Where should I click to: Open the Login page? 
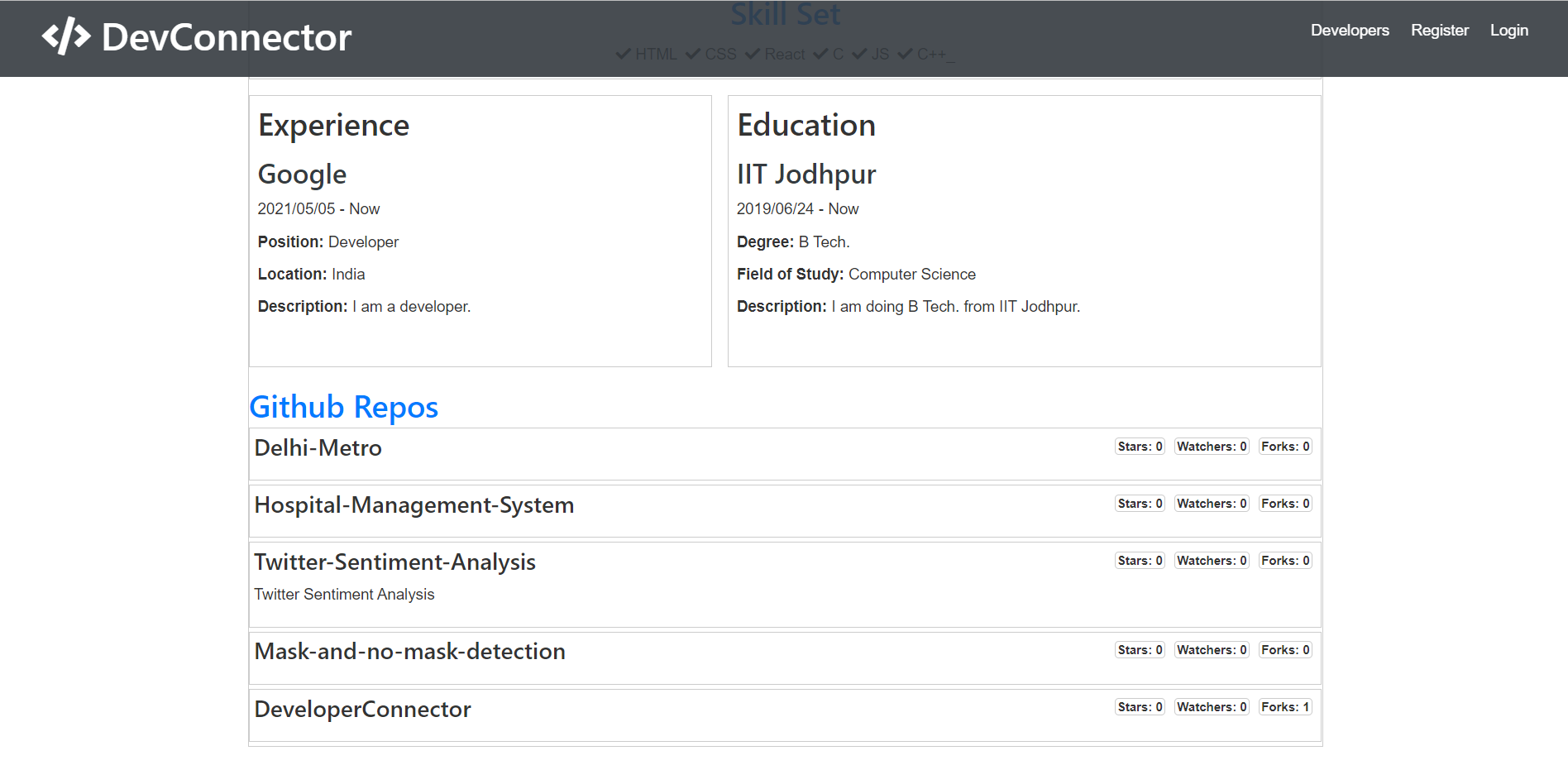pos(1508,31)
